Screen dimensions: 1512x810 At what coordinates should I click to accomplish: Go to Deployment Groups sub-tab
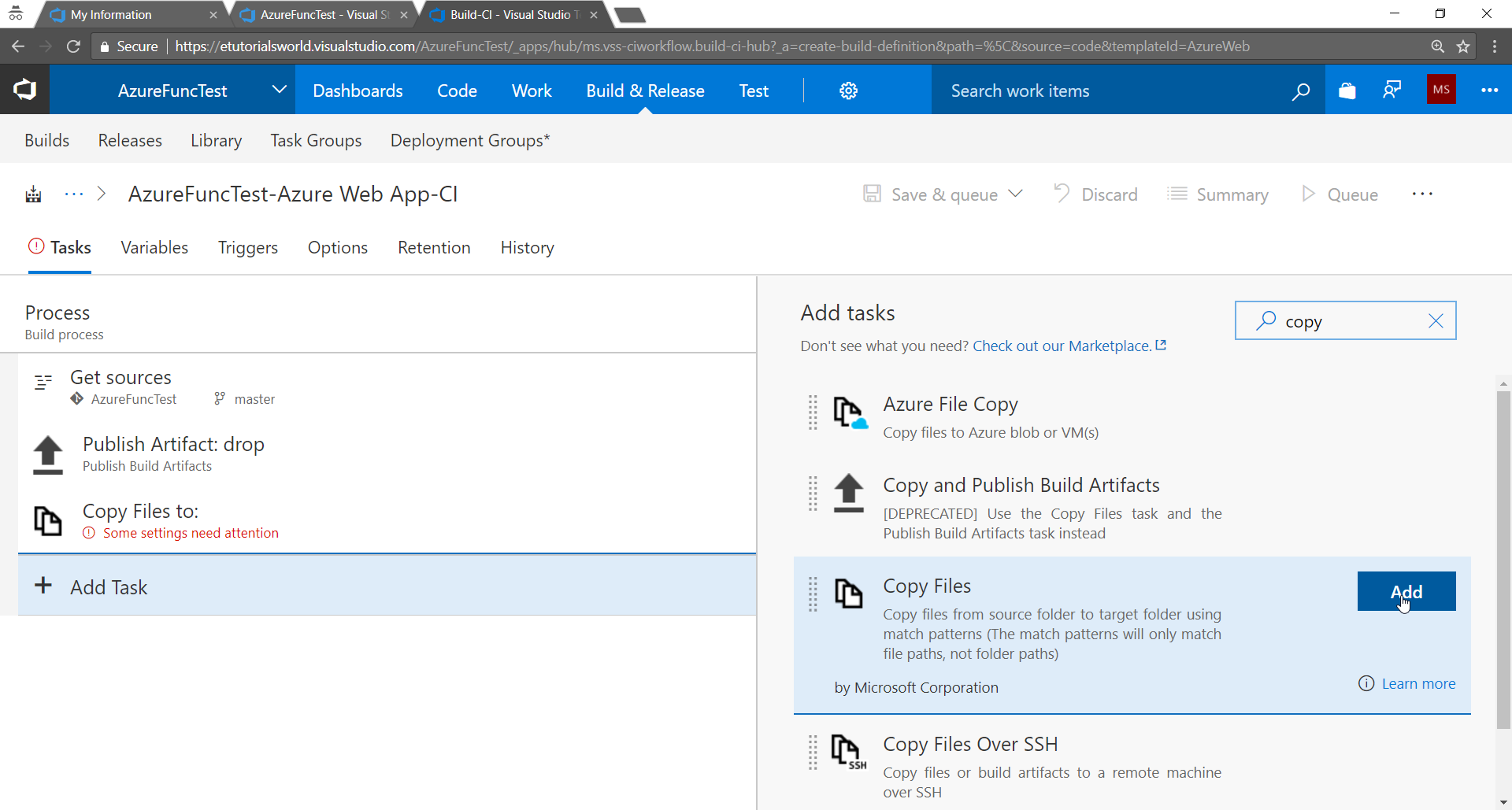point(470,140)
